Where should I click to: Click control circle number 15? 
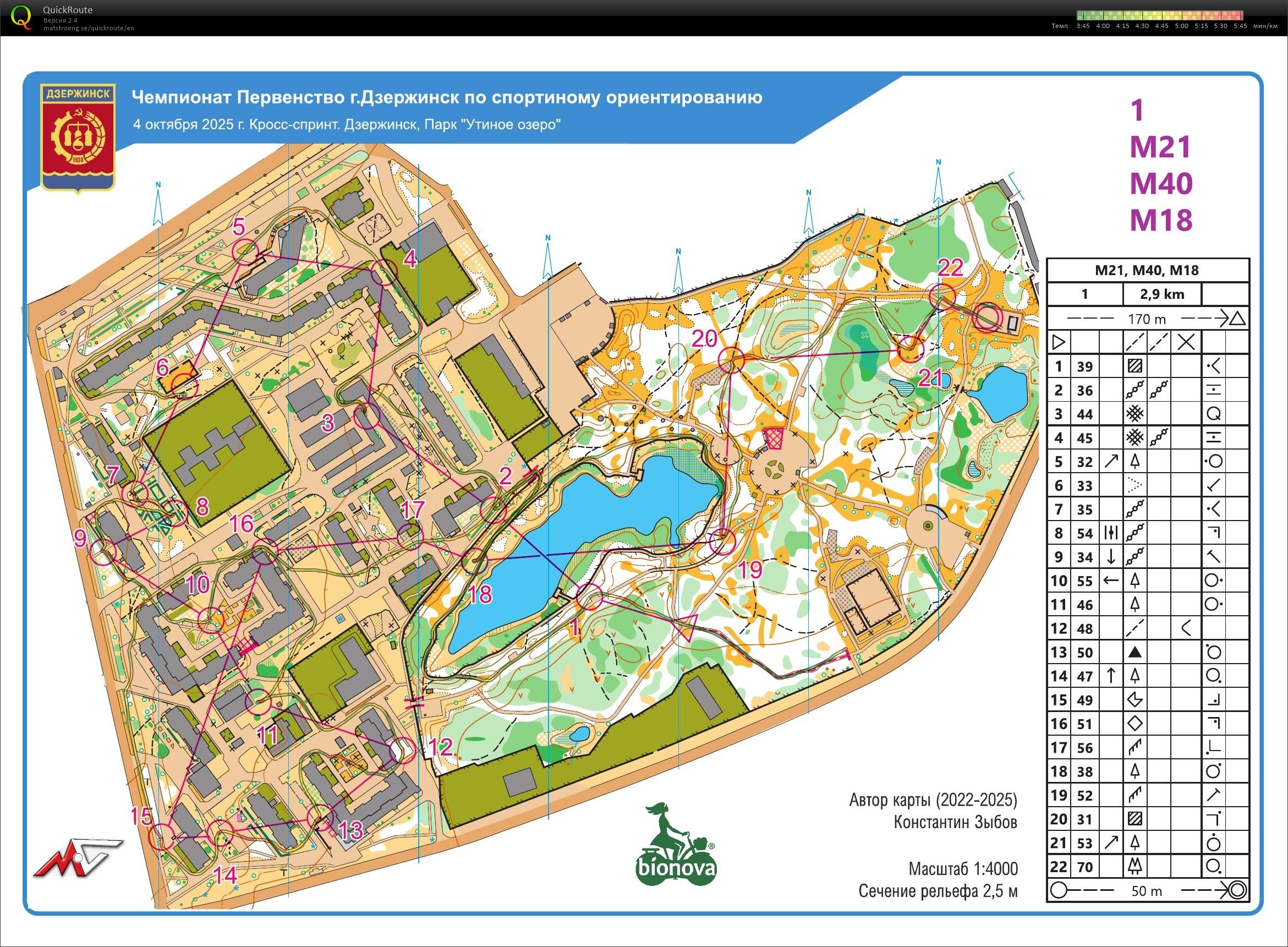click(x=162, y=836)
